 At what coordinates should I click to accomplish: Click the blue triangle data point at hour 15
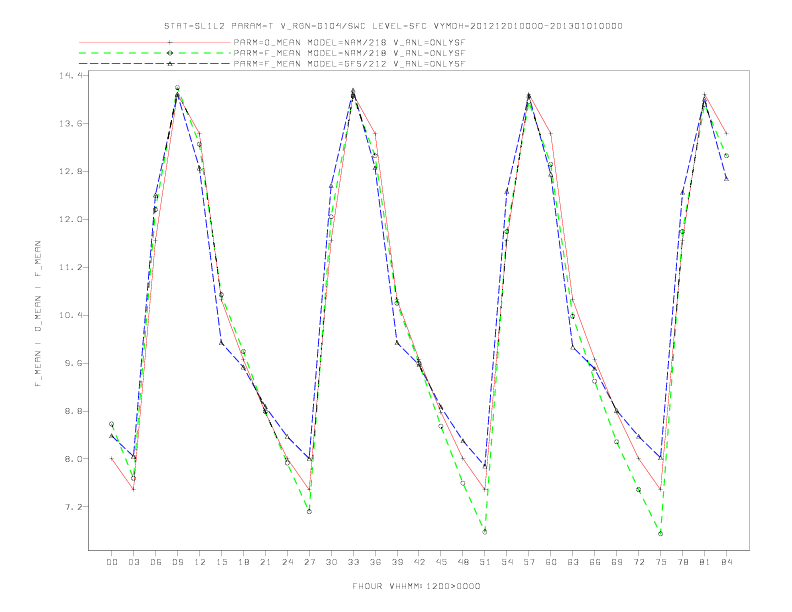pos(221,343)
